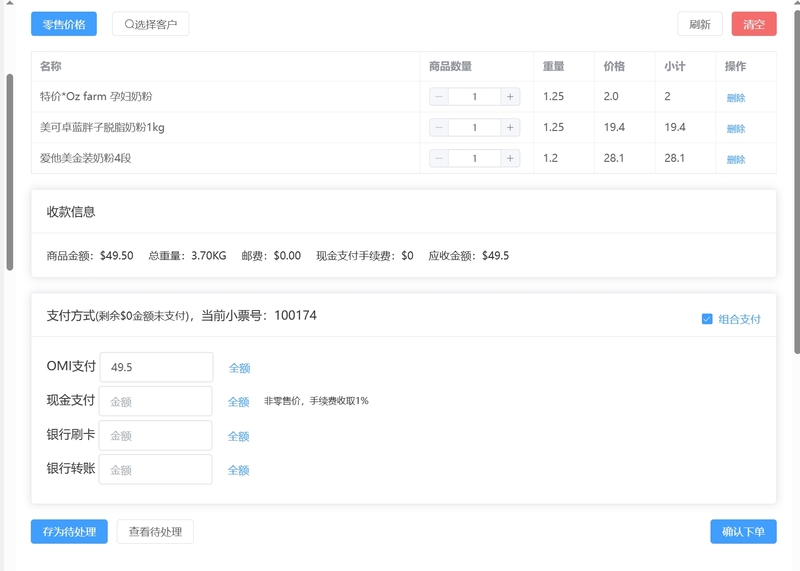Open the 选择客户 customer search
Screen dimensions: 800x571
(151, 24)
